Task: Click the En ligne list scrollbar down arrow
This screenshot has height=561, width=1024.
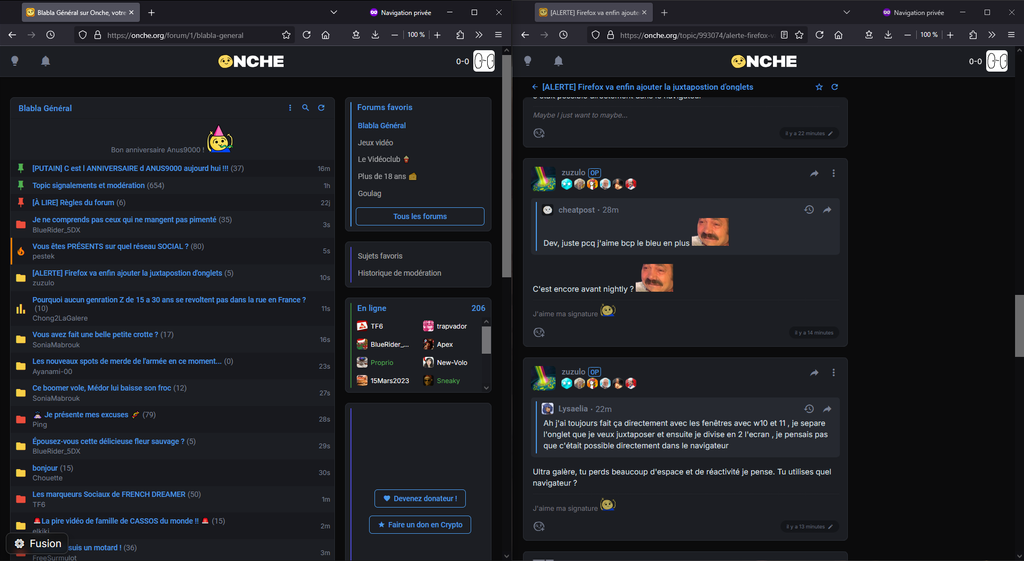Action: [x=487, y=387]
